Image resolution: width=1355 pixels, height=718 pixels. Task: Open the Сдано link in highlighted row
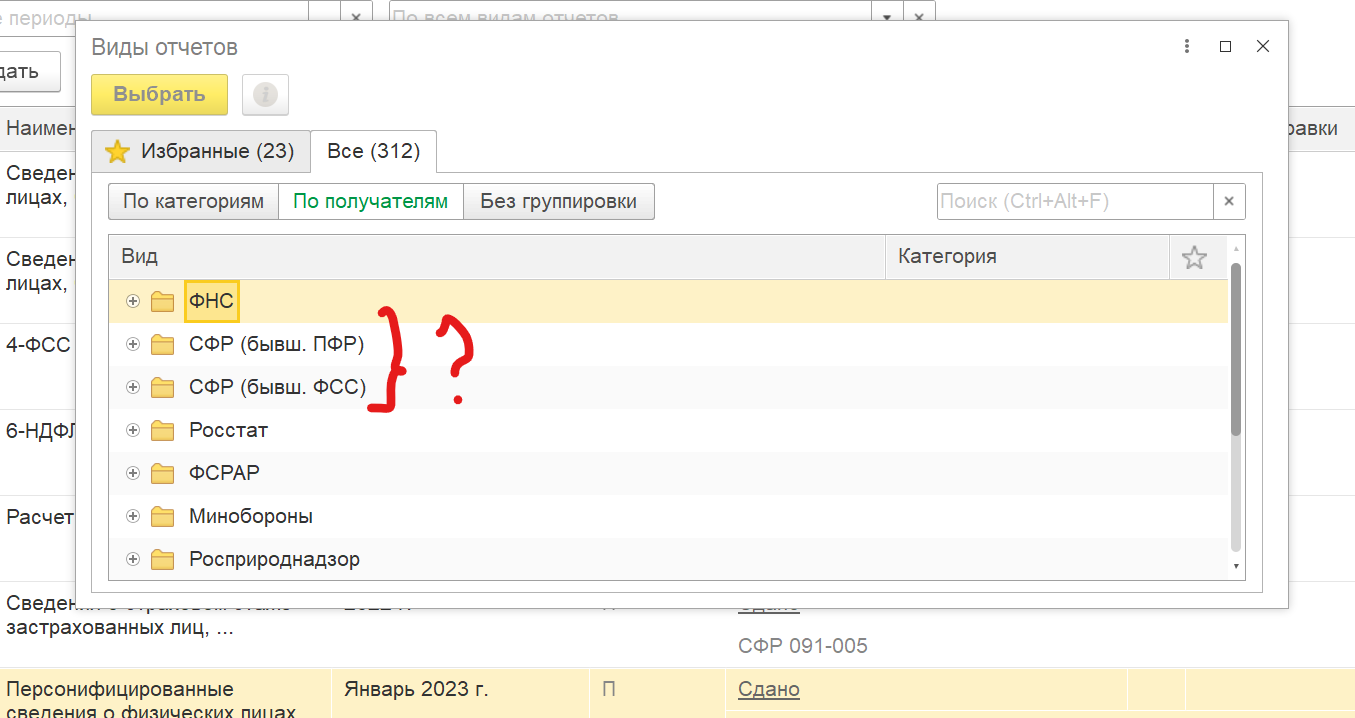point(768,689)
